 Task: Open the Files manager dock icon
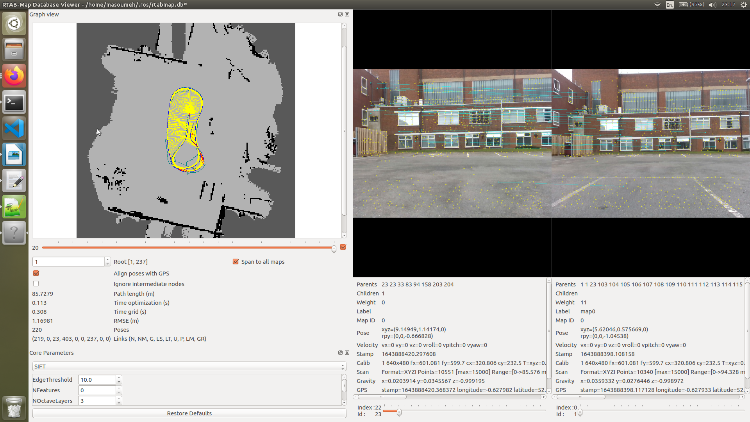(15, 49)
